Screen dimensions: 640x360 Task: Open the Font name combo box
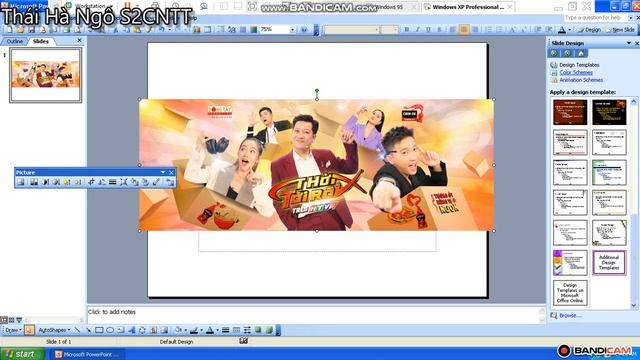pos(353,29)
